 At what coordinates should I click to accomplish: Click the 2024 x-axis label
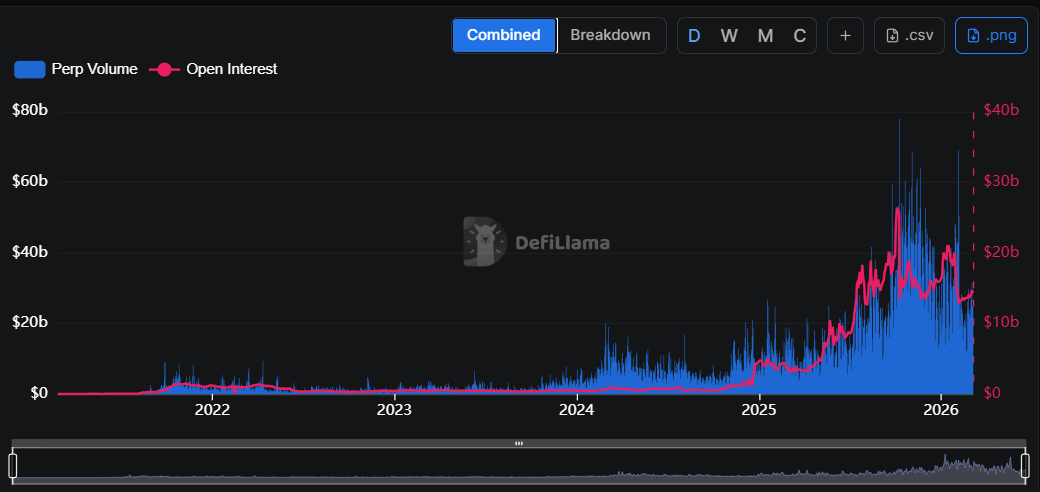[x=577, y=409]
